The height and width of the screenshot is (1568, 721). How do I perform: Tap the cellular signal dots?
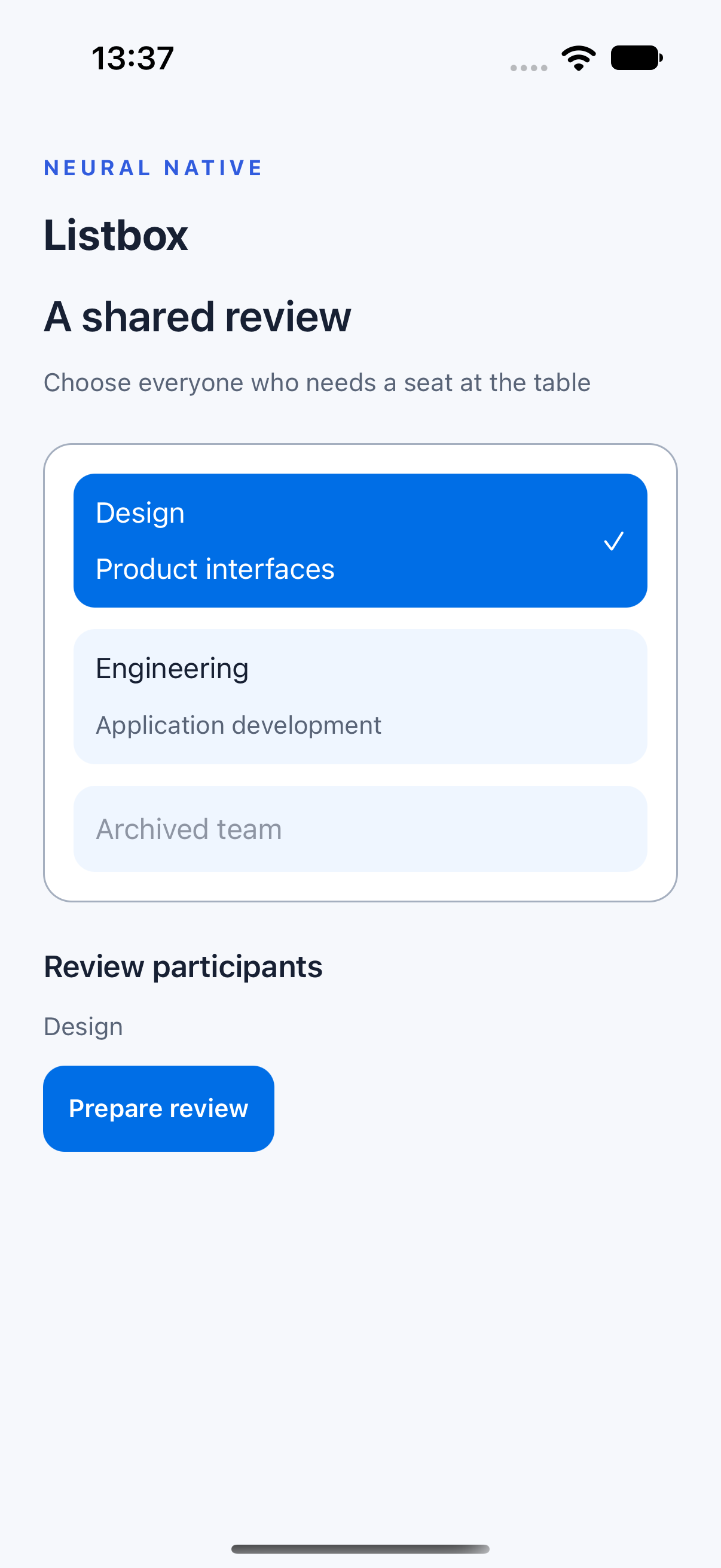coord(528,68)
